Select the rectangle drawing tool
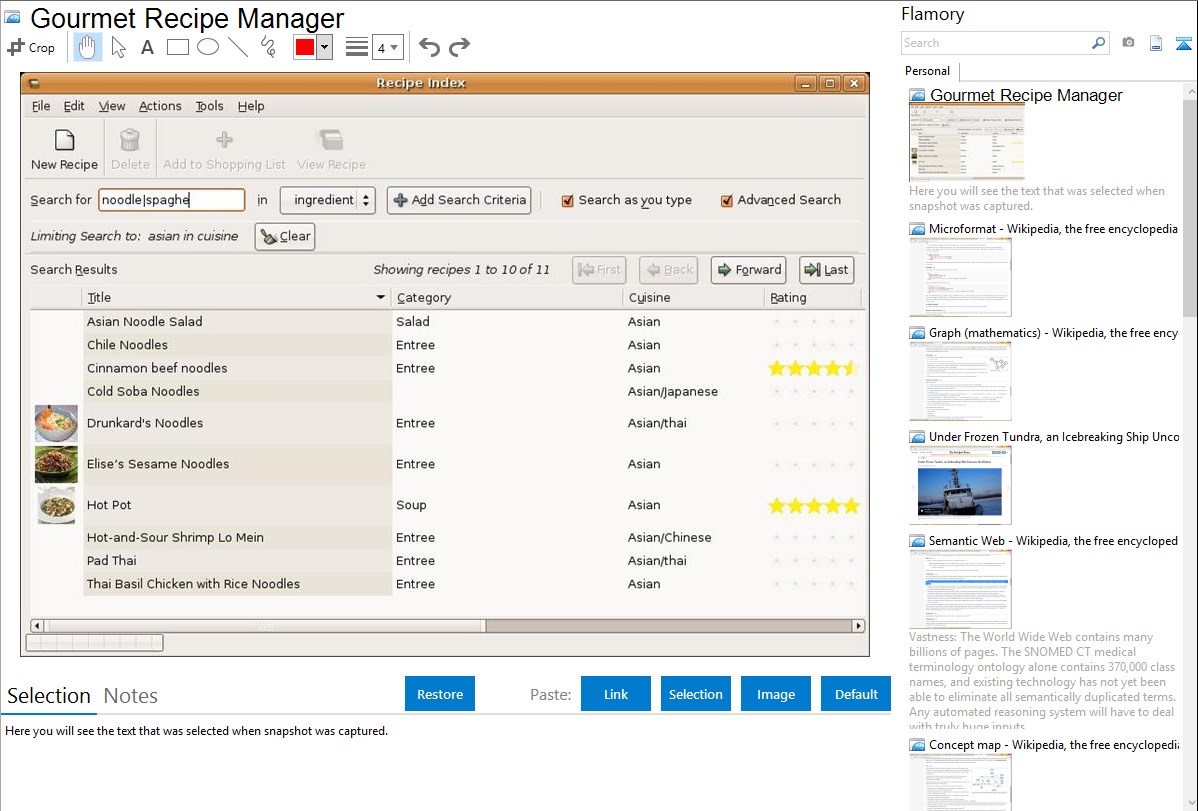This screenshot has height=811, width=1198. tap(177, 47)
